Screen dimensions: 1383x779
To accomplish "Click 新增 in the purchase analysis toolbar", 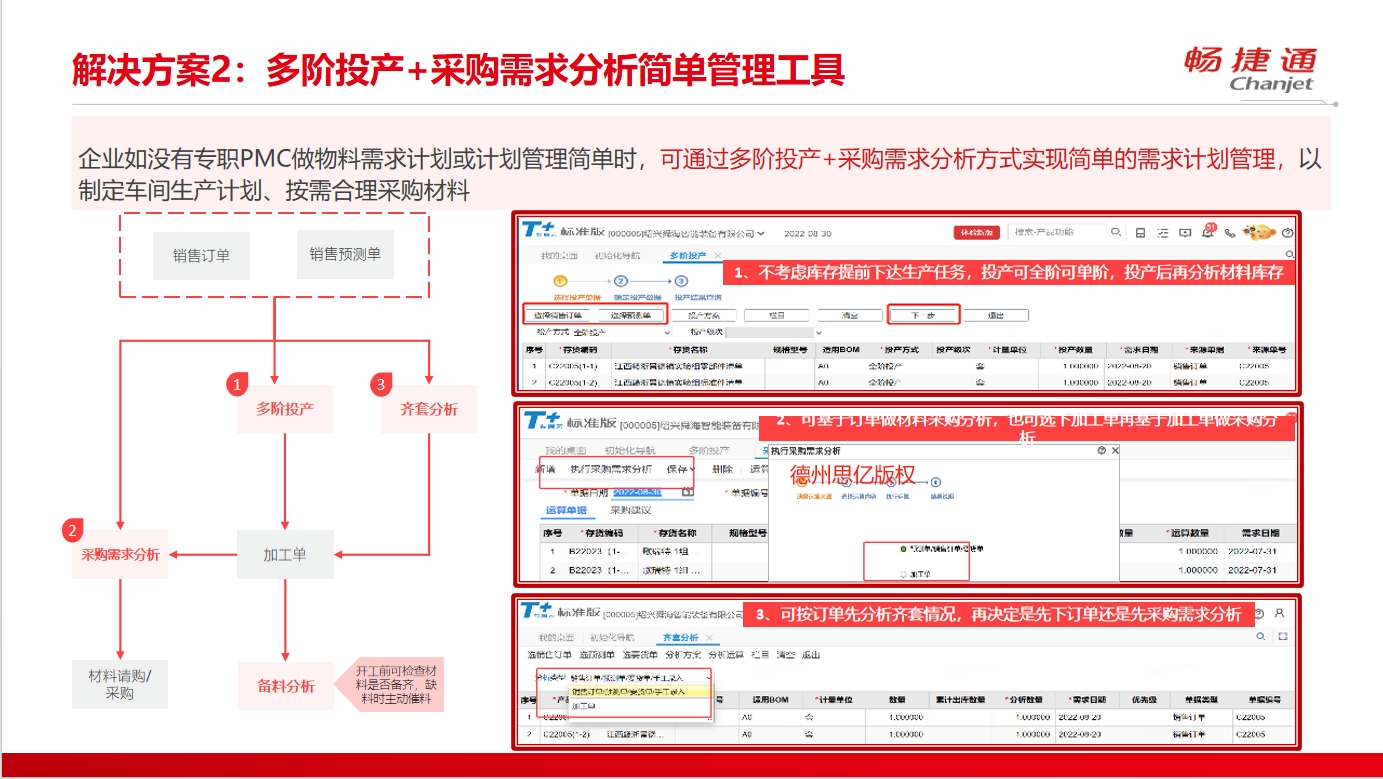I will 545,469.
